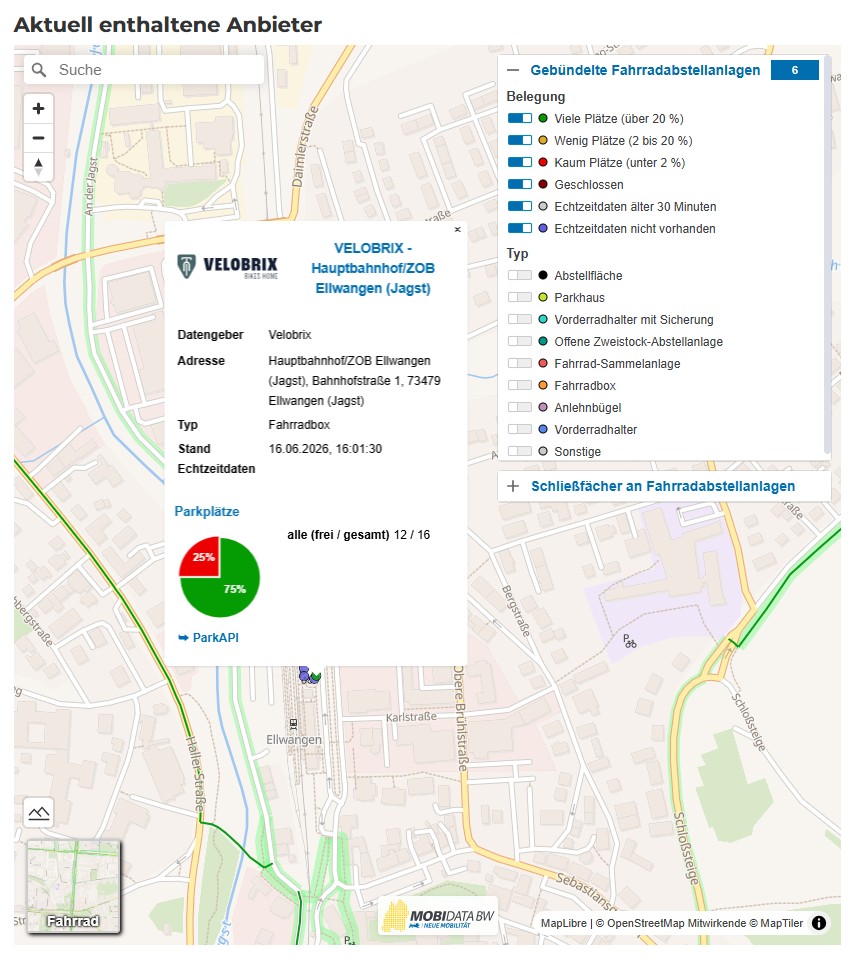
Task: Enable the 'Parkhaus' type toggle
Action: click(520, 297)
